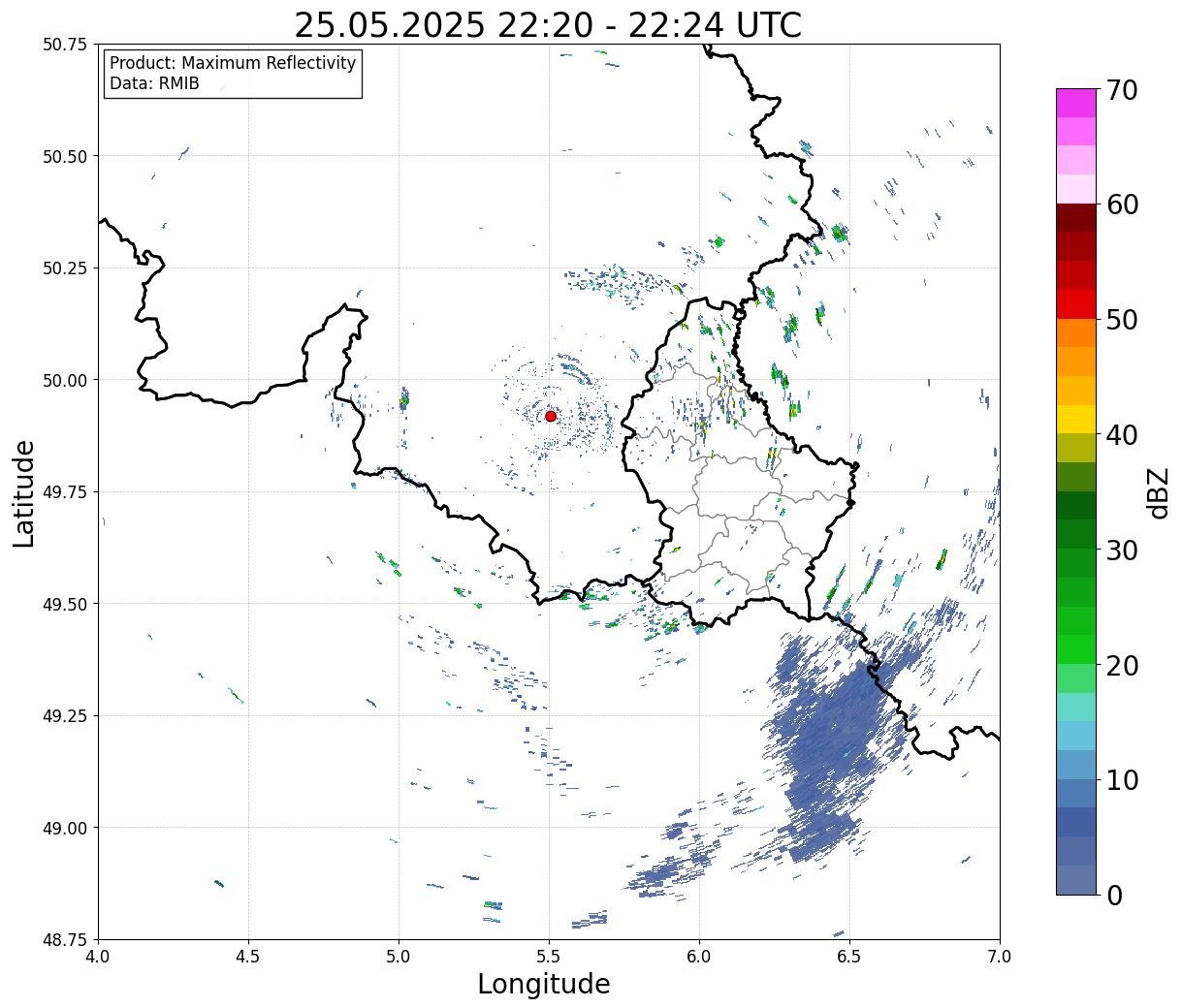Click the latitude tick label 49.25

pos(65,716)
